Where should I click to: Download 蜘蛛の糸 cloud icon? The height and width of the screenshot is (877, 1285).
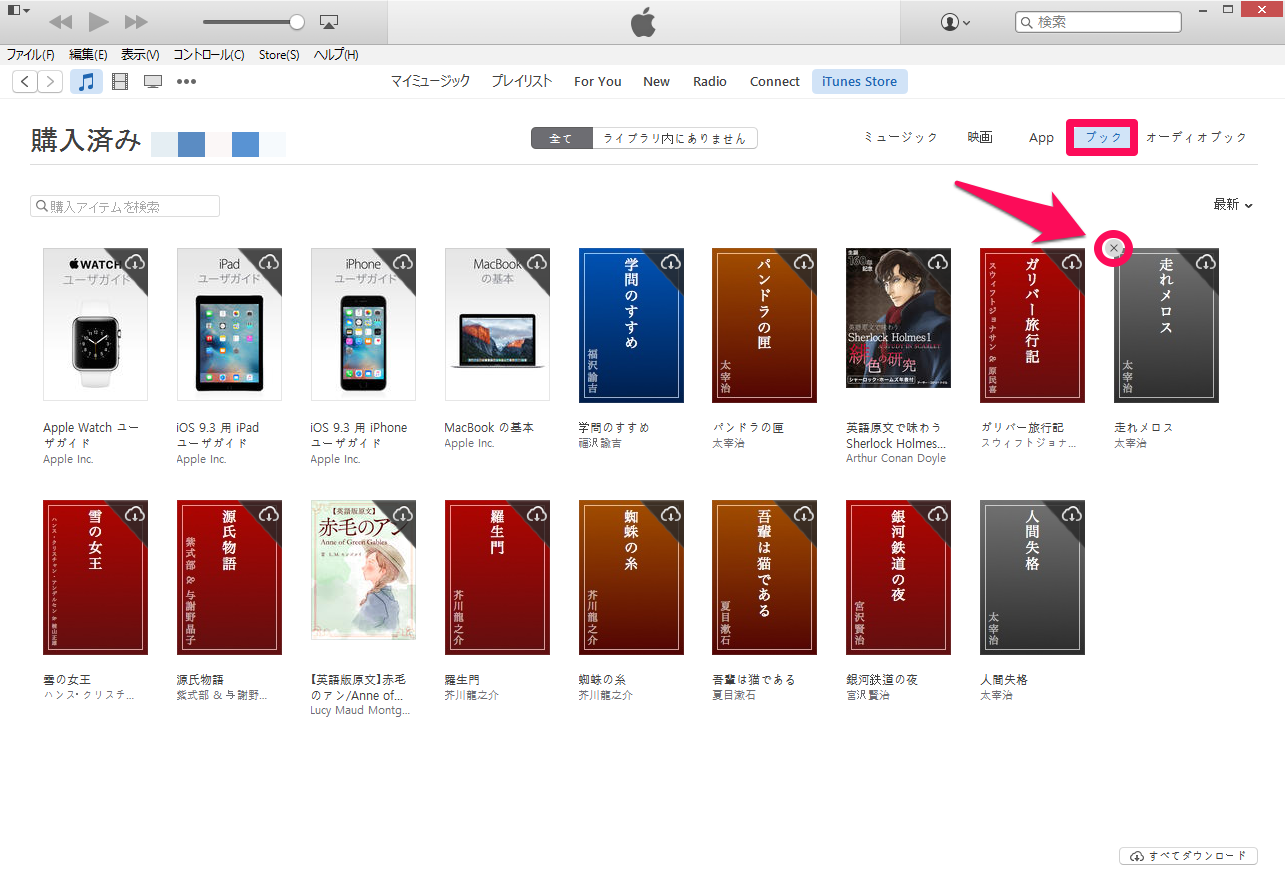click(x=671, y=514)
